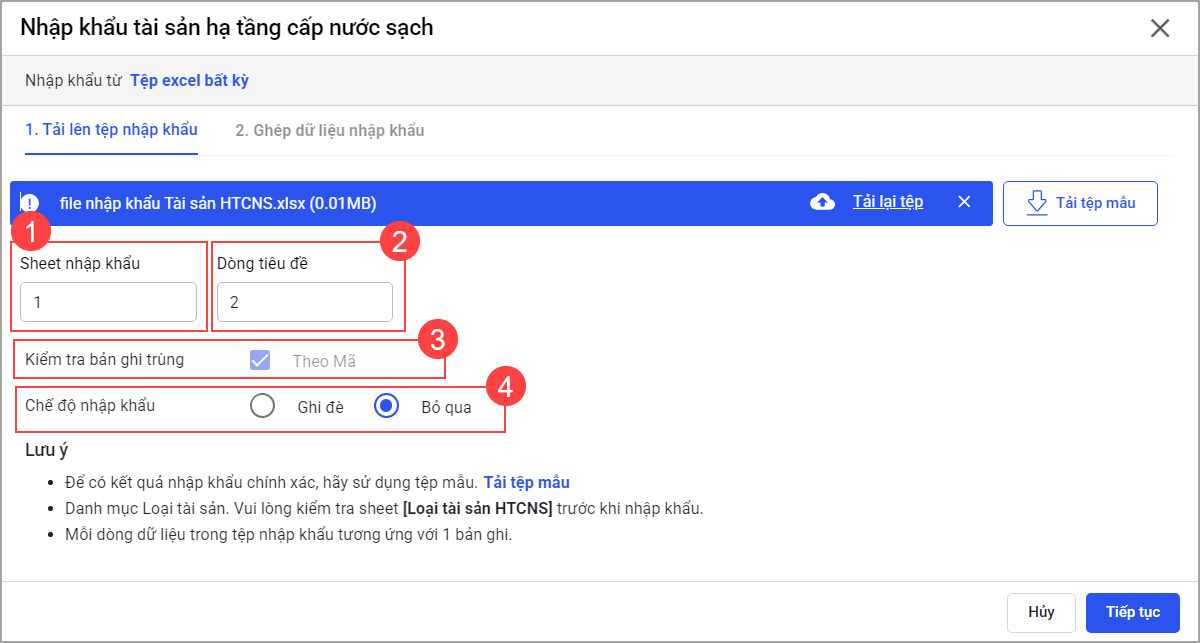Open the "2. Ghép dữ liệu nhập khẩu" tab
1200x643 pixels.
point(330,131)
